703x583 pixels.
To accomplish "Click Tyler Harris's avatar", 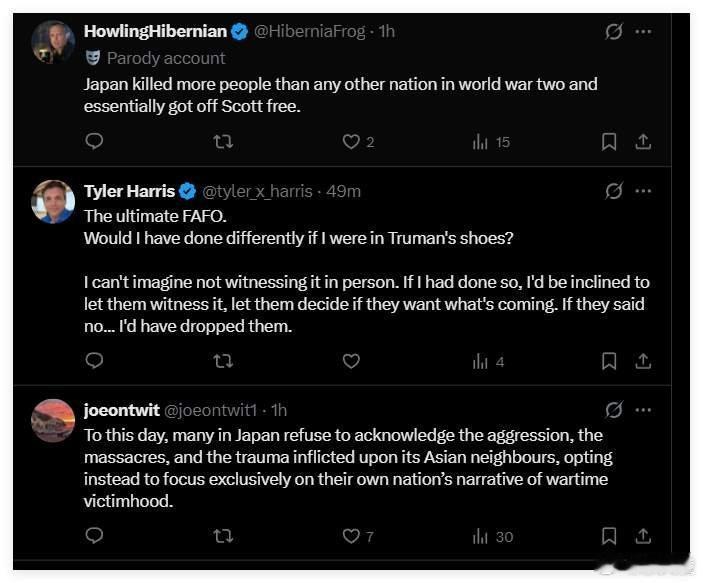I will (53, 201).
